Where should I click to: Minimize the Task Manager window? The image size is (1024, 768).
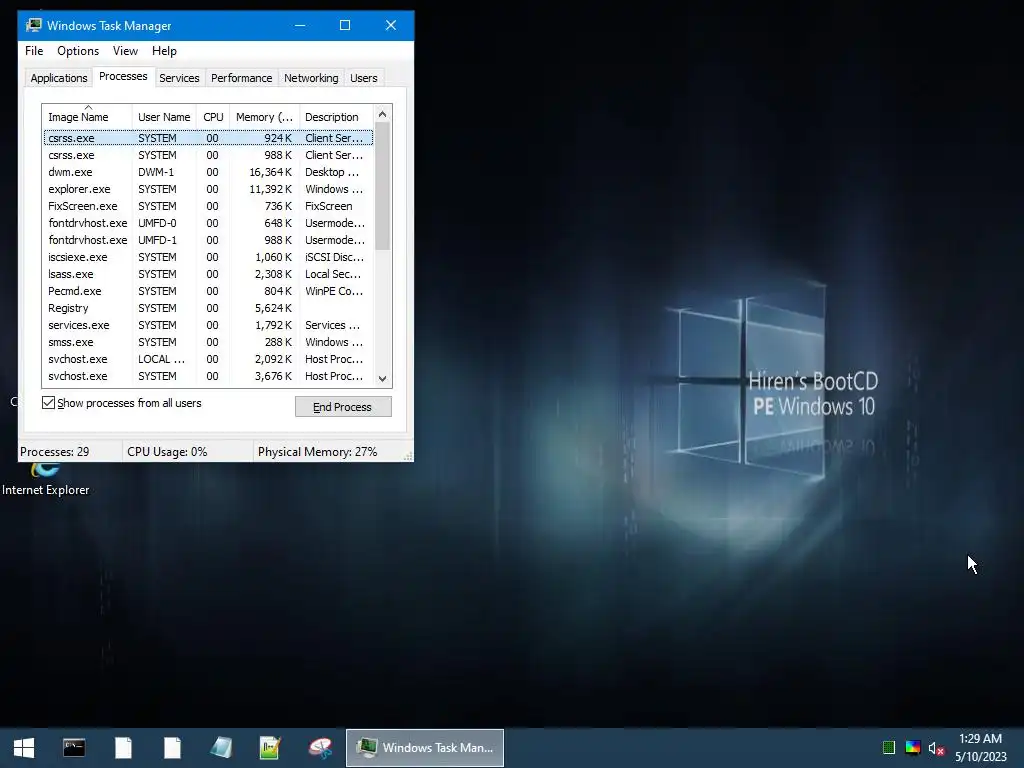click(300, 25)
